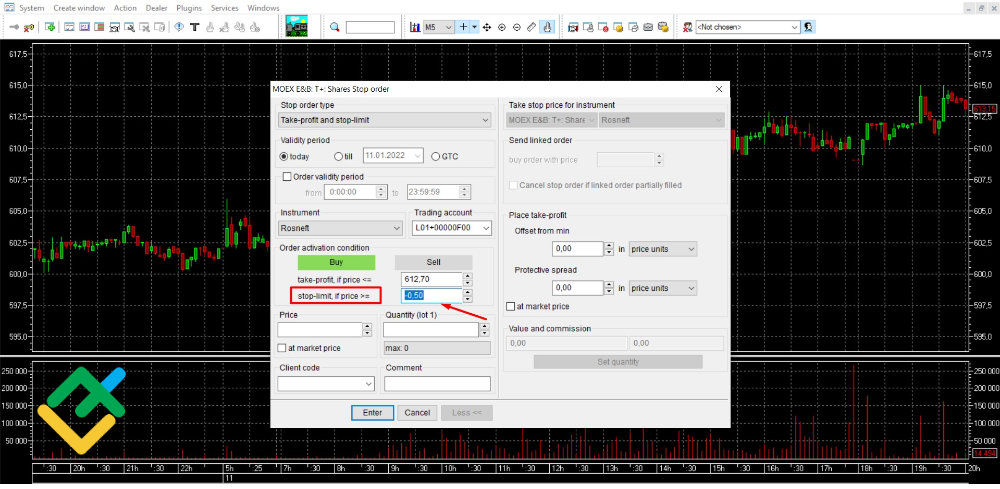Click the key with red X disconnect icon
The width and height of the screenshot is (1000, 489).
tap(29, 27)
